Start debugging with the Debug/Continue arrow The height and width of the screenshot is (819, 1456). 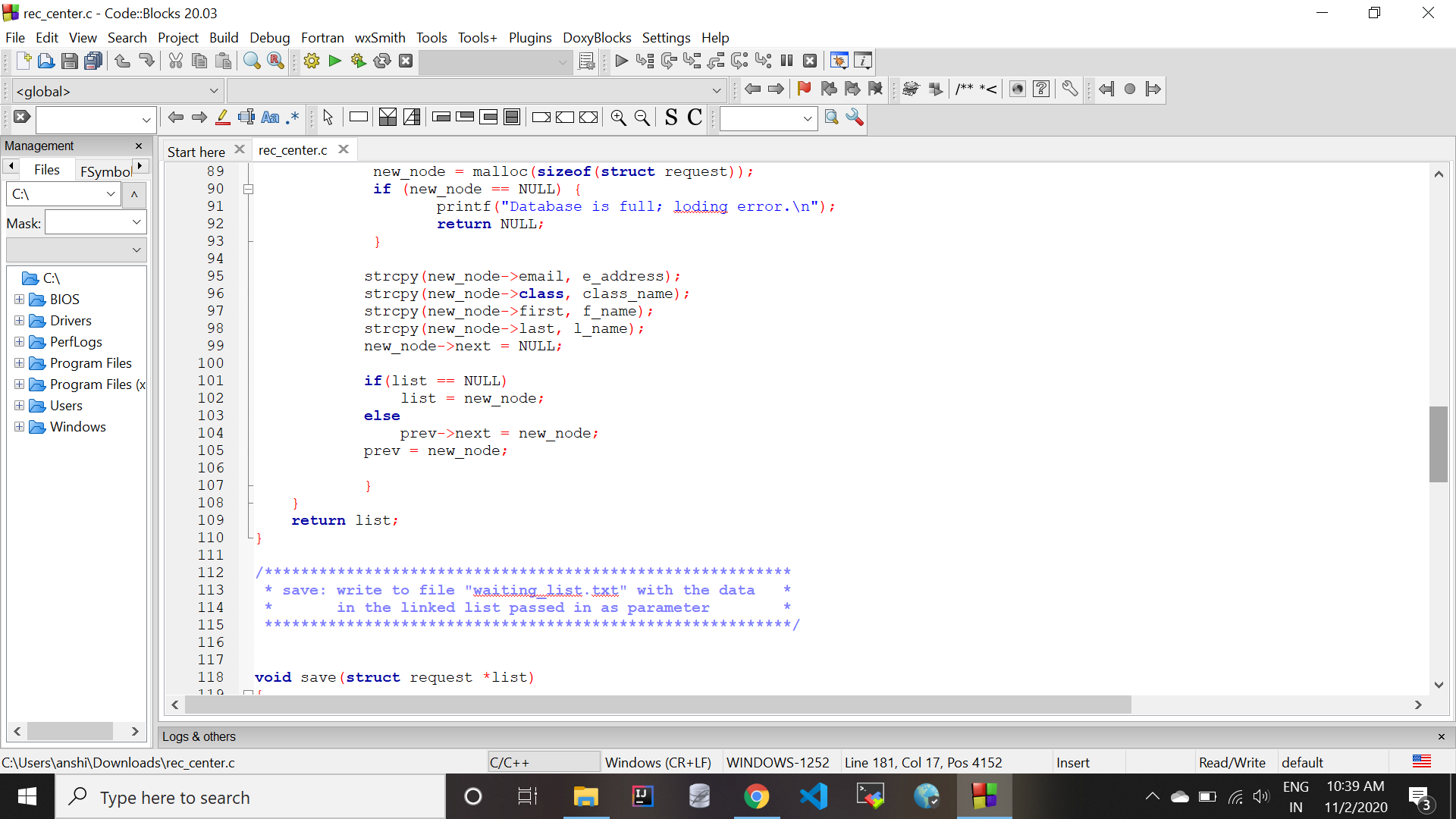[621, 61]
